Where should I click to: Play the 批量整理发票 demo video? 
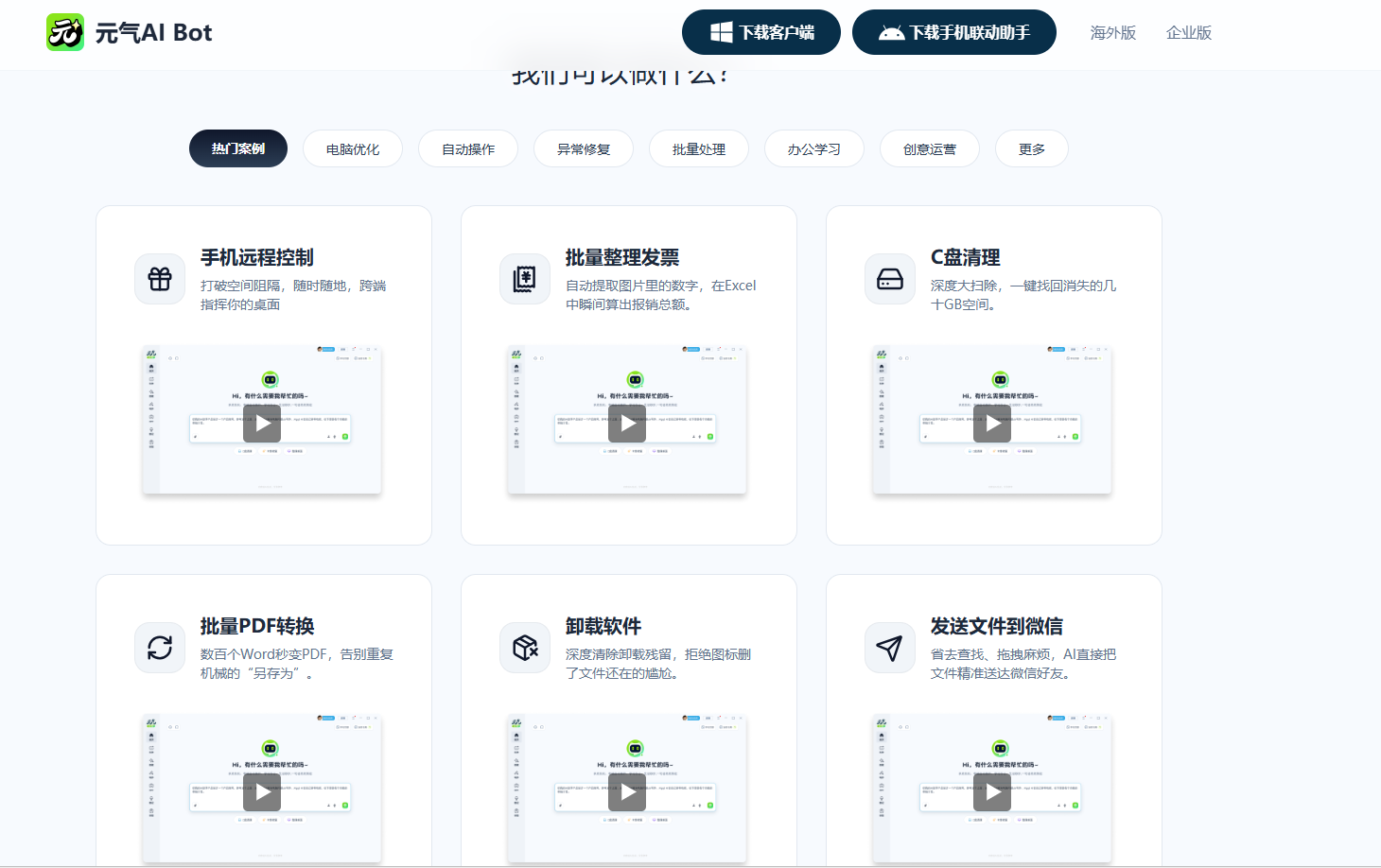(x=627, y=424)
